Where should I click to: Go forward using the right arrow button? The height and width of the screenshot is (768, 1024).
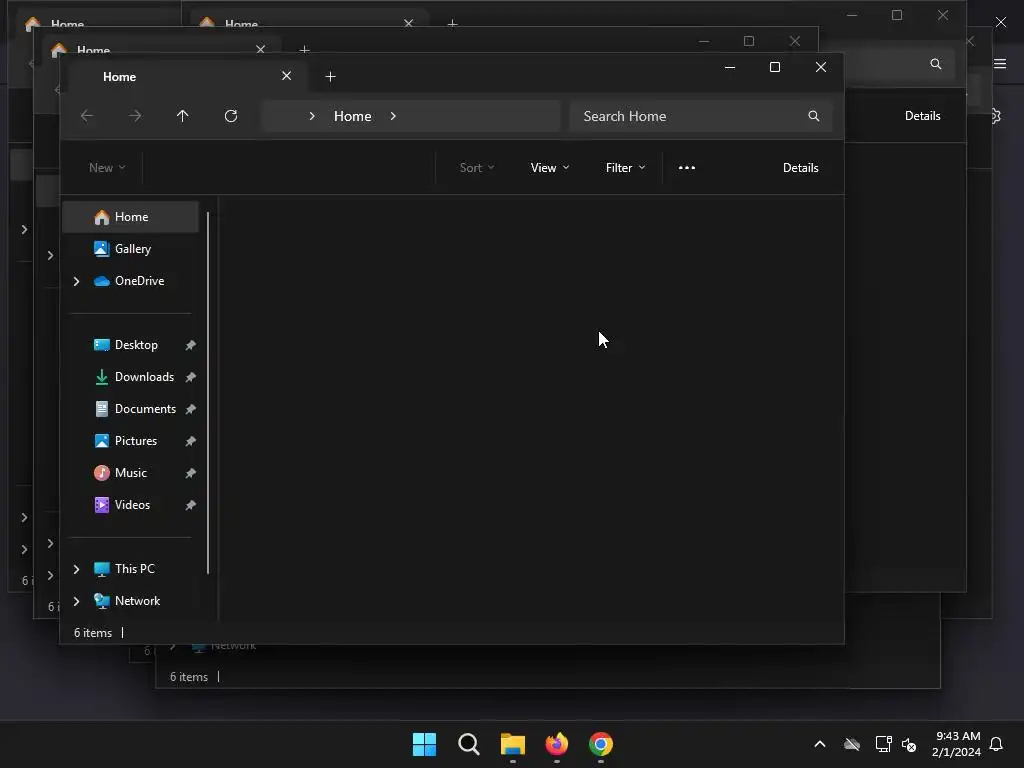[x=135, y=116]
